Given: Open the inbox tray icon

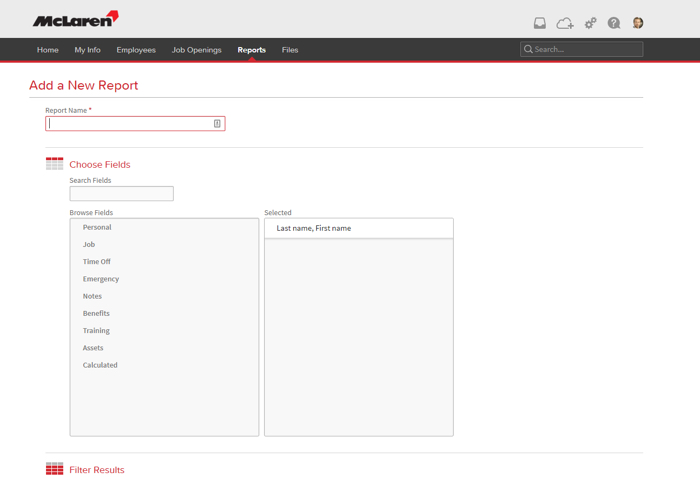Looking at the screenshot, I should pos(540,23).
